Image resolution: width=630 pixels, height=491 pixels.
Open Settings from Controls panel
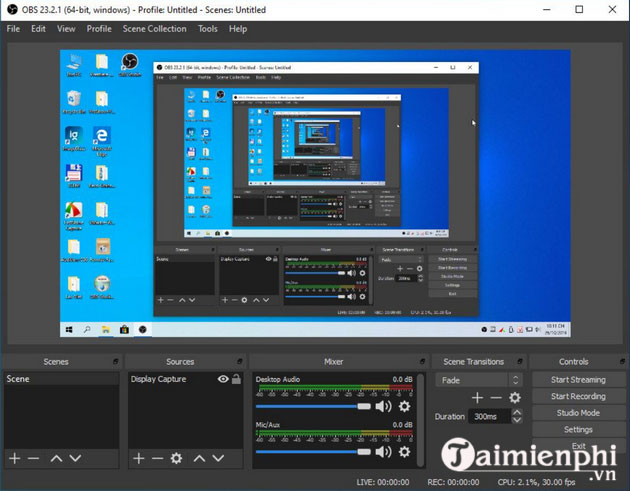pos(579,430)
